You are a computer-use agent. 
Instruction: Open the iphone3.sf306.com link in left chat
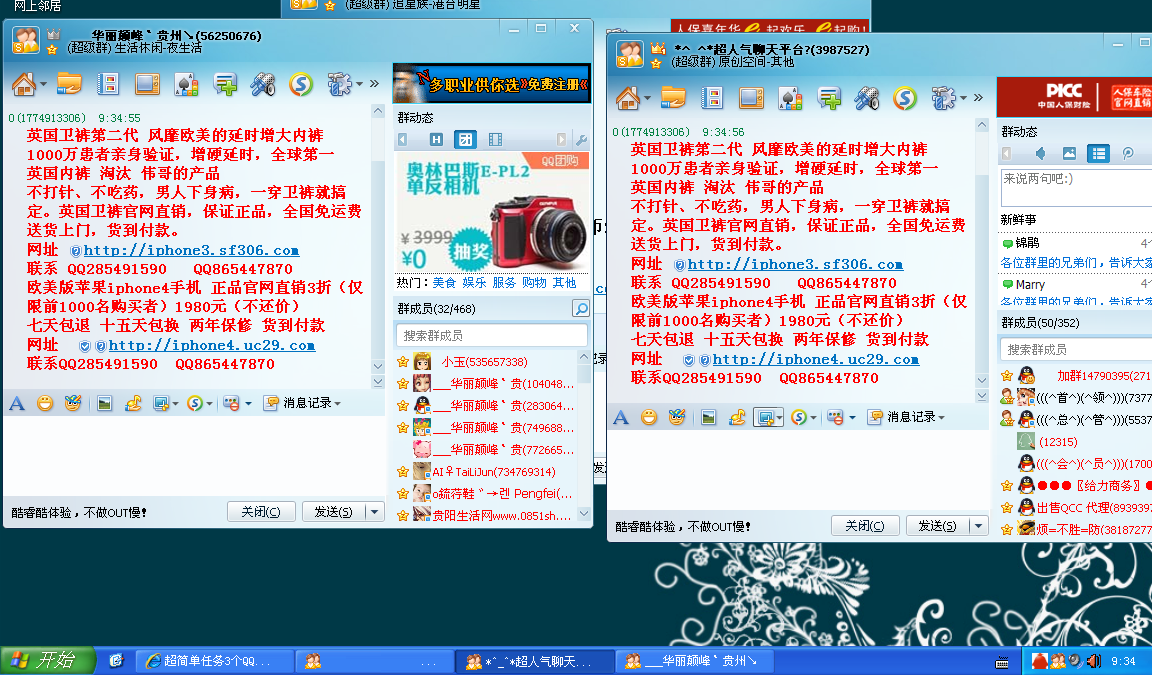click(191, 250)
